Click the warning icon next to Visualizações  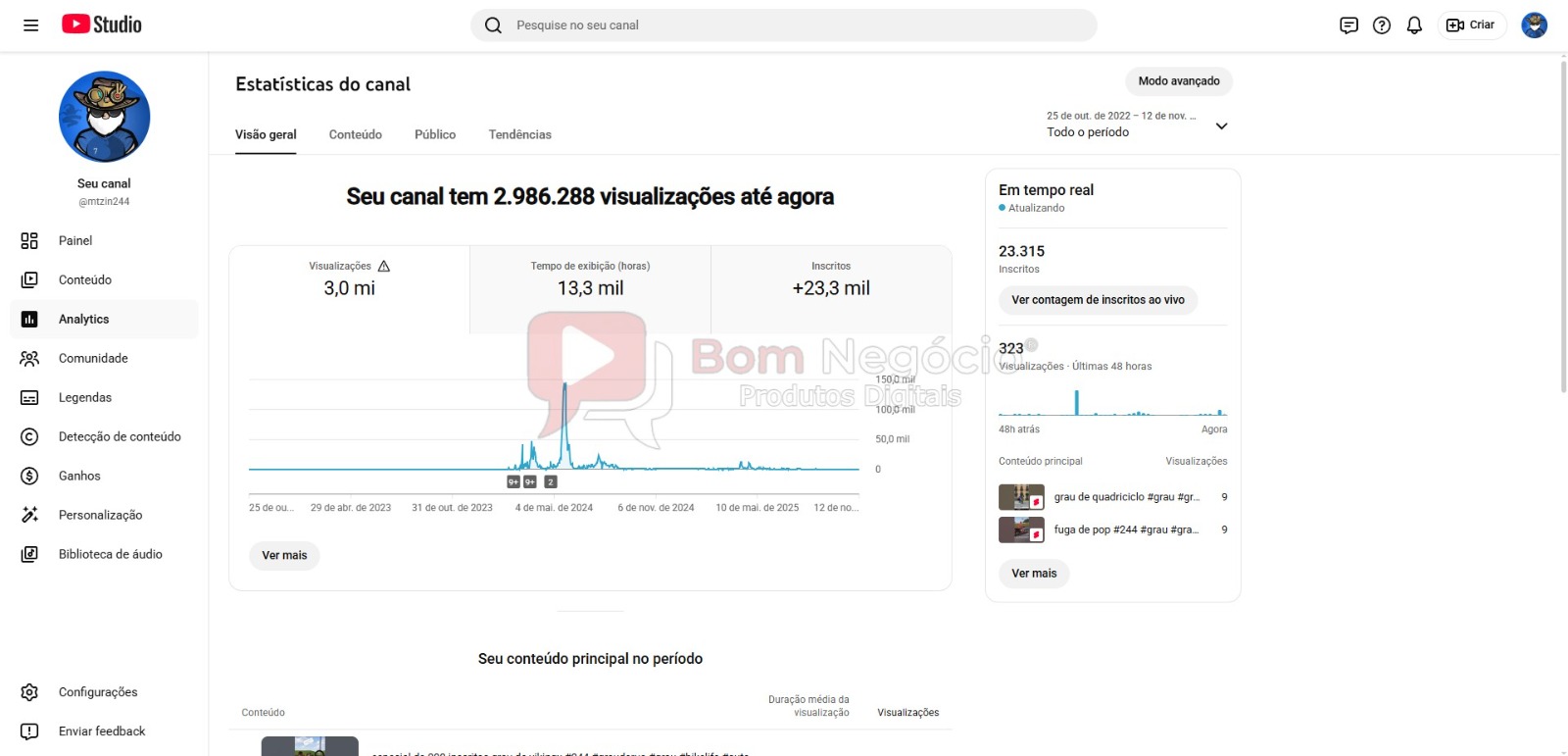click(384, 266)
